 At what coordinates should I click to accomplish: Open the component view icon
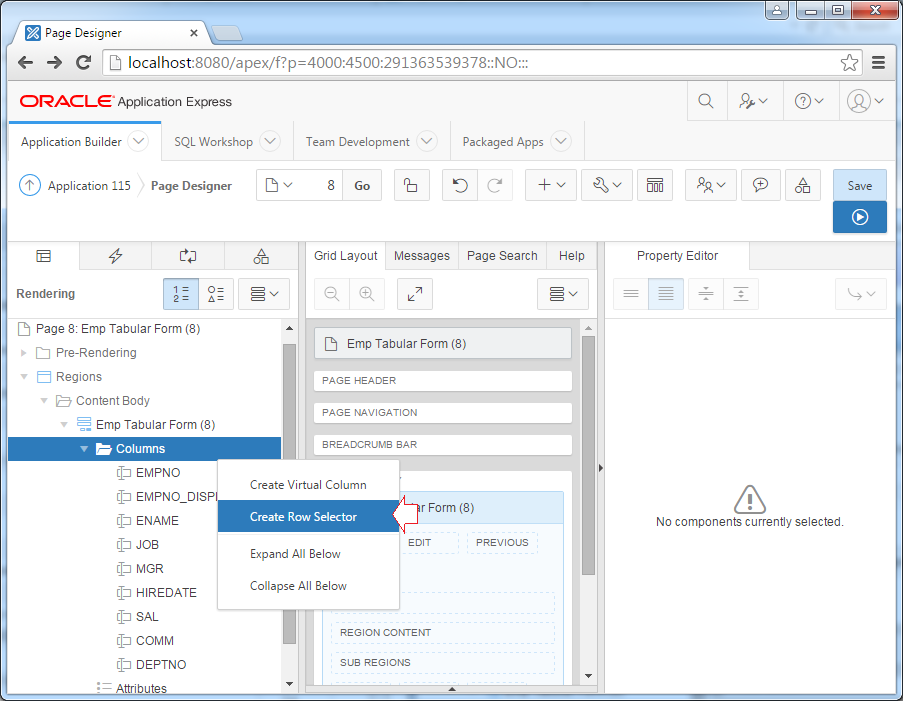click(x=655, y=185)
